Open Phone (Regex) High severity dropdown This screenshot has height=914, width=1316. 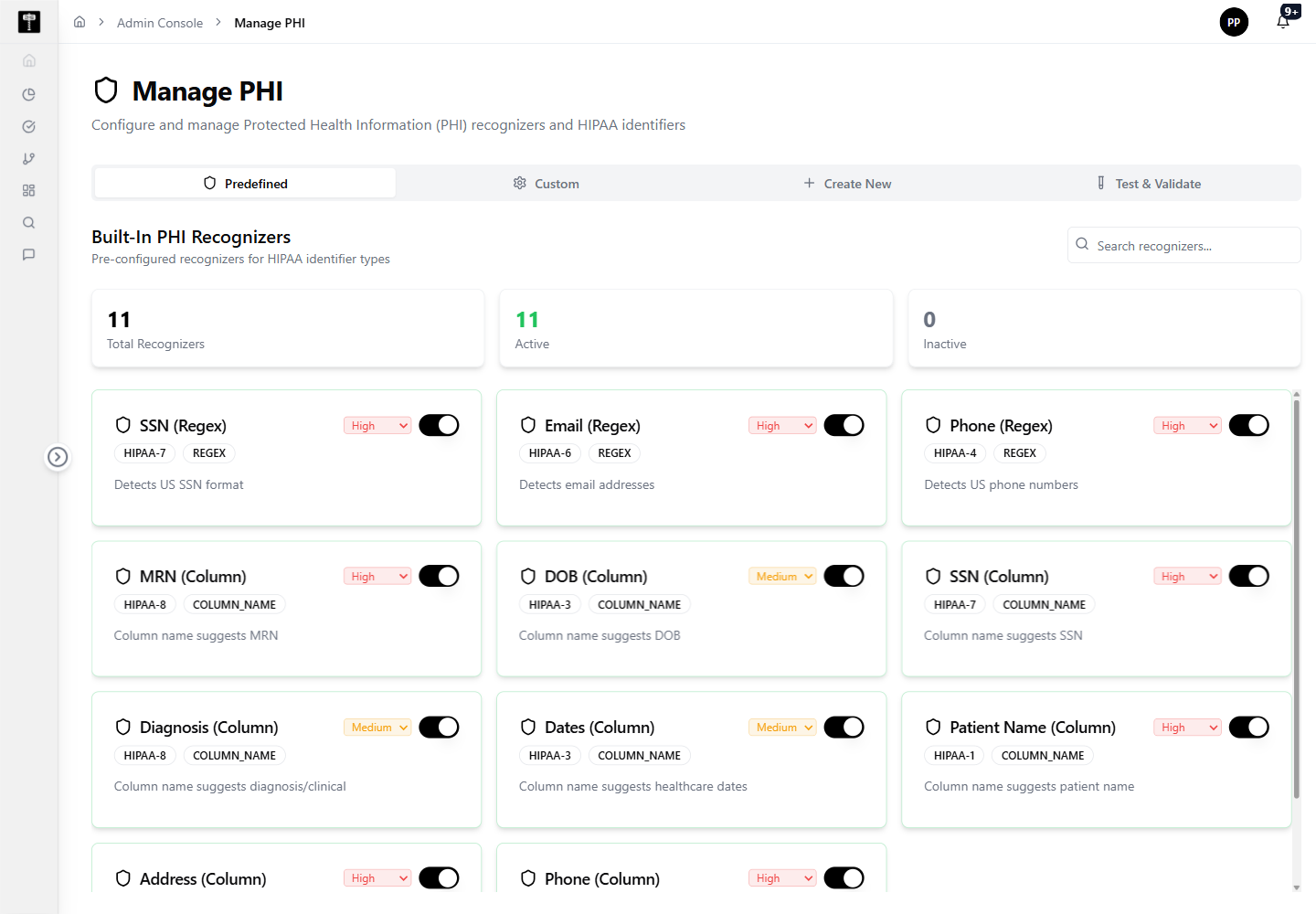coord(1187,426)
